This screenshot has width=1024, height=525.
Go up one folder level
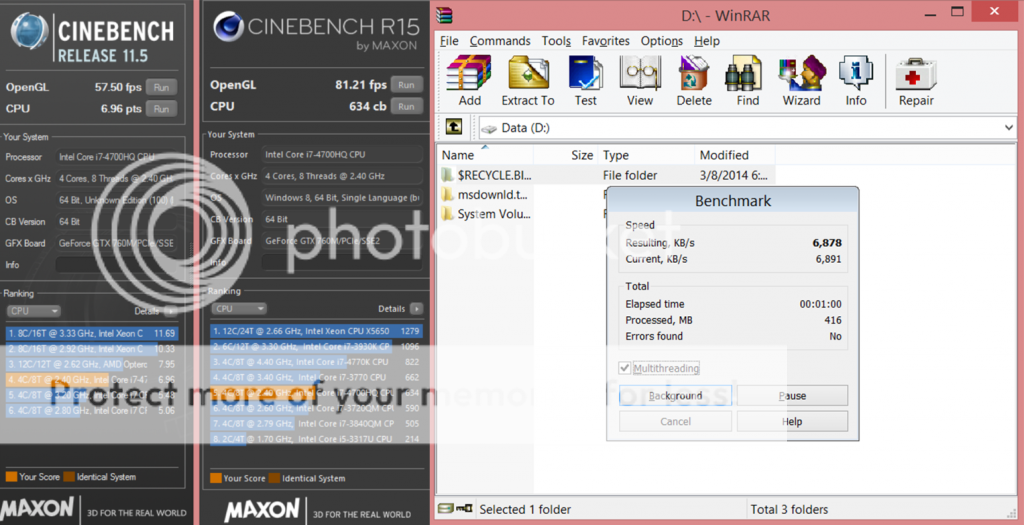tap(453, 127)
